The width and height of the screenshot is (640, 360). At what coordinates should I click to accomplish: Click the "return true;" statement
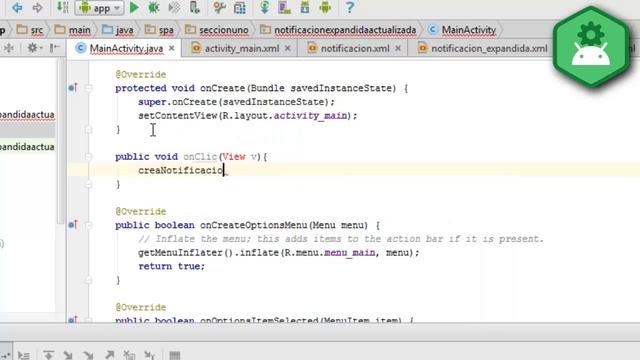[x=171, y=266]
